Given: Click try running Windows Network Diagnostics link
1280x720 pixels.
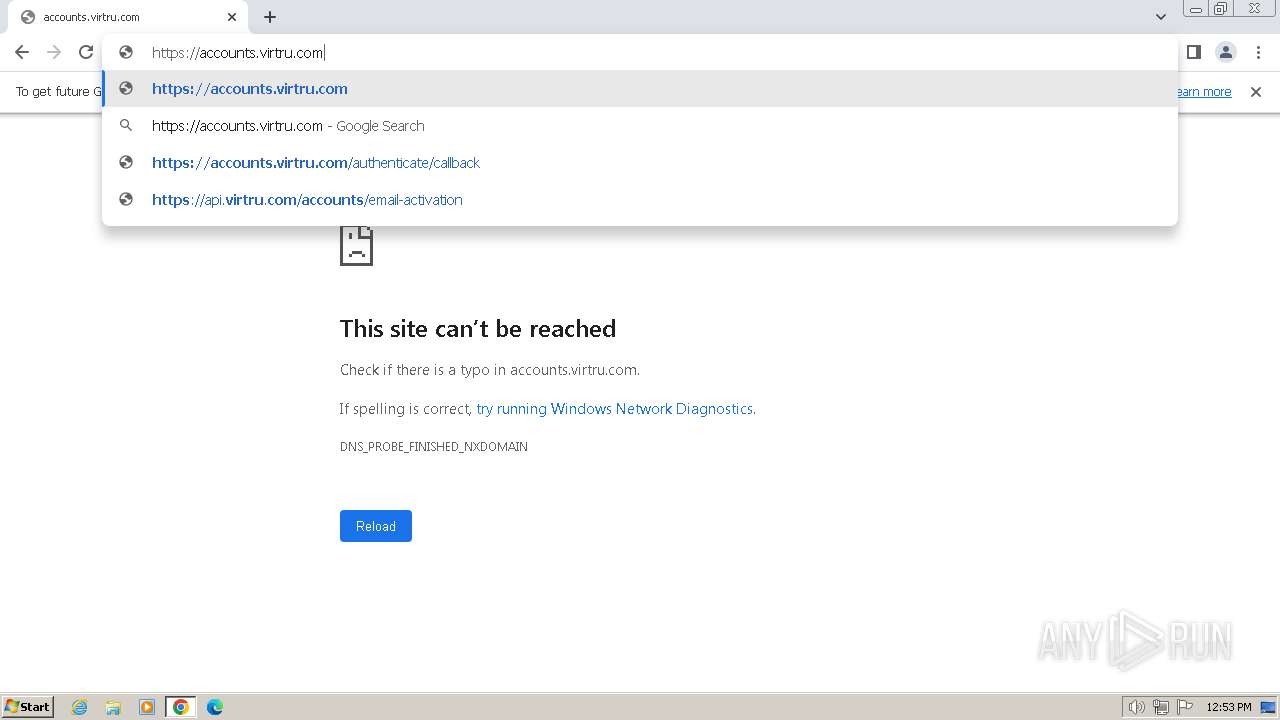Looking at the screenshot, I should (x=614, y=409).
